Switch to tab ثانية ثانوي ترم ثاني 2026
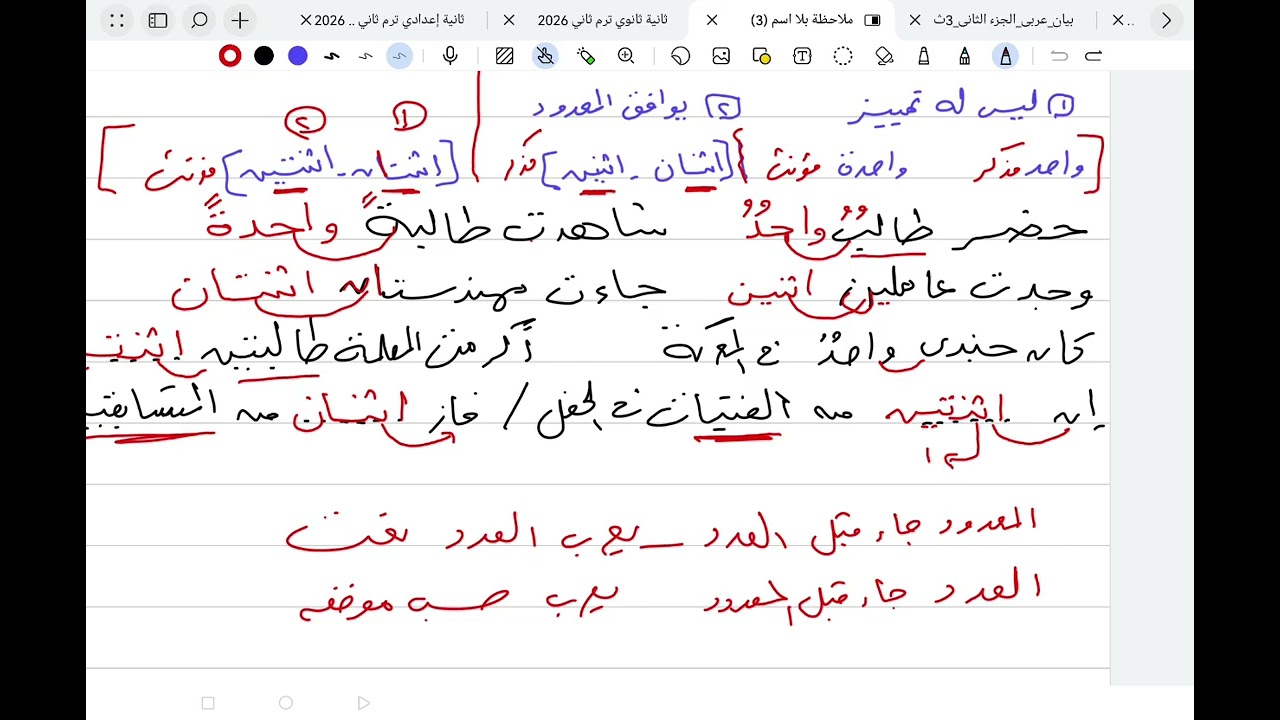Image resolution: width=1280 pixels, height=720 pixels. [602, 20]
